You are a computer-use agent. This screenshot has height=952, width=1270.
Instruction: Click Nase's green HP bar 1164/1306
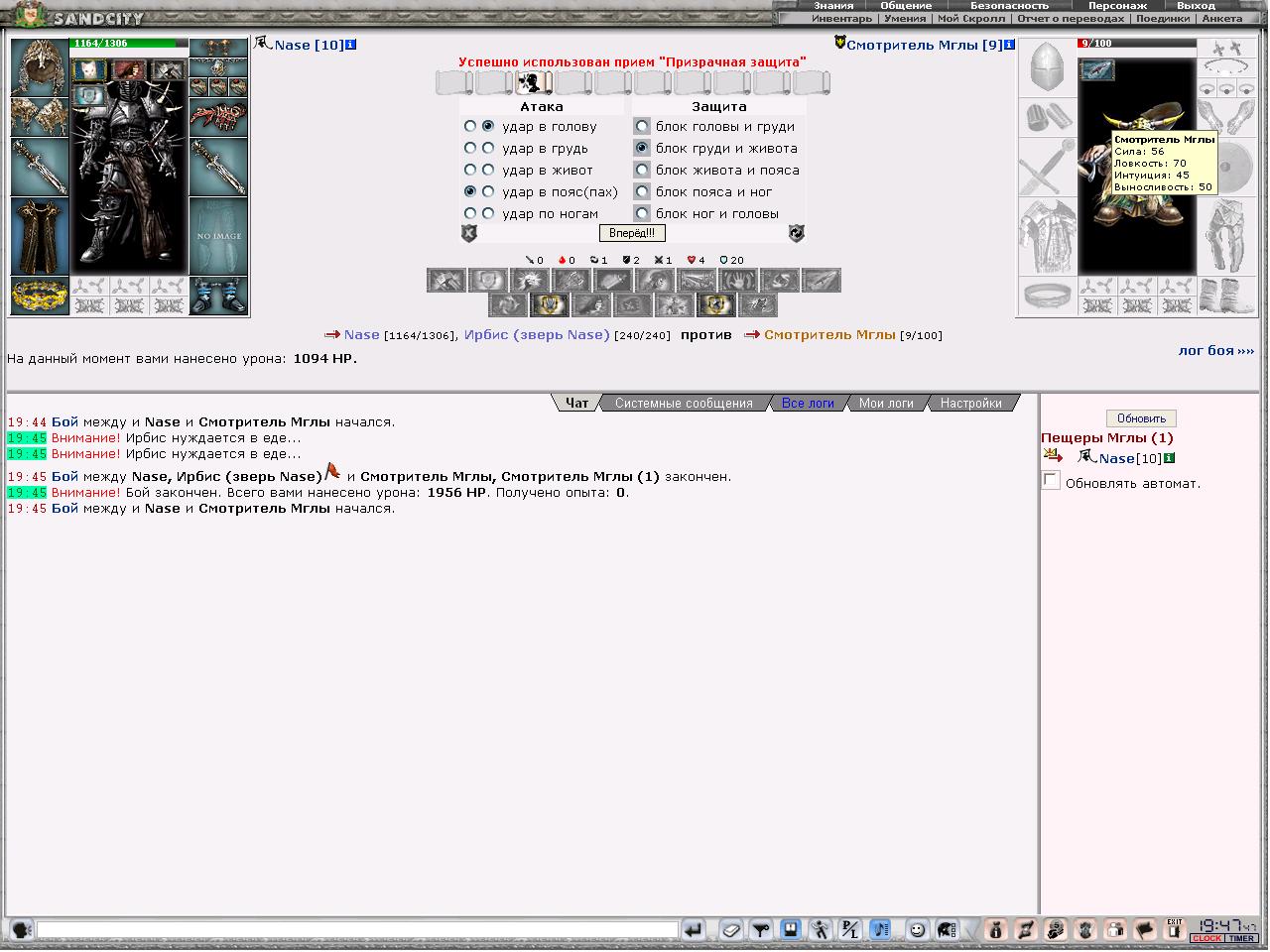[x=129, y=44]
